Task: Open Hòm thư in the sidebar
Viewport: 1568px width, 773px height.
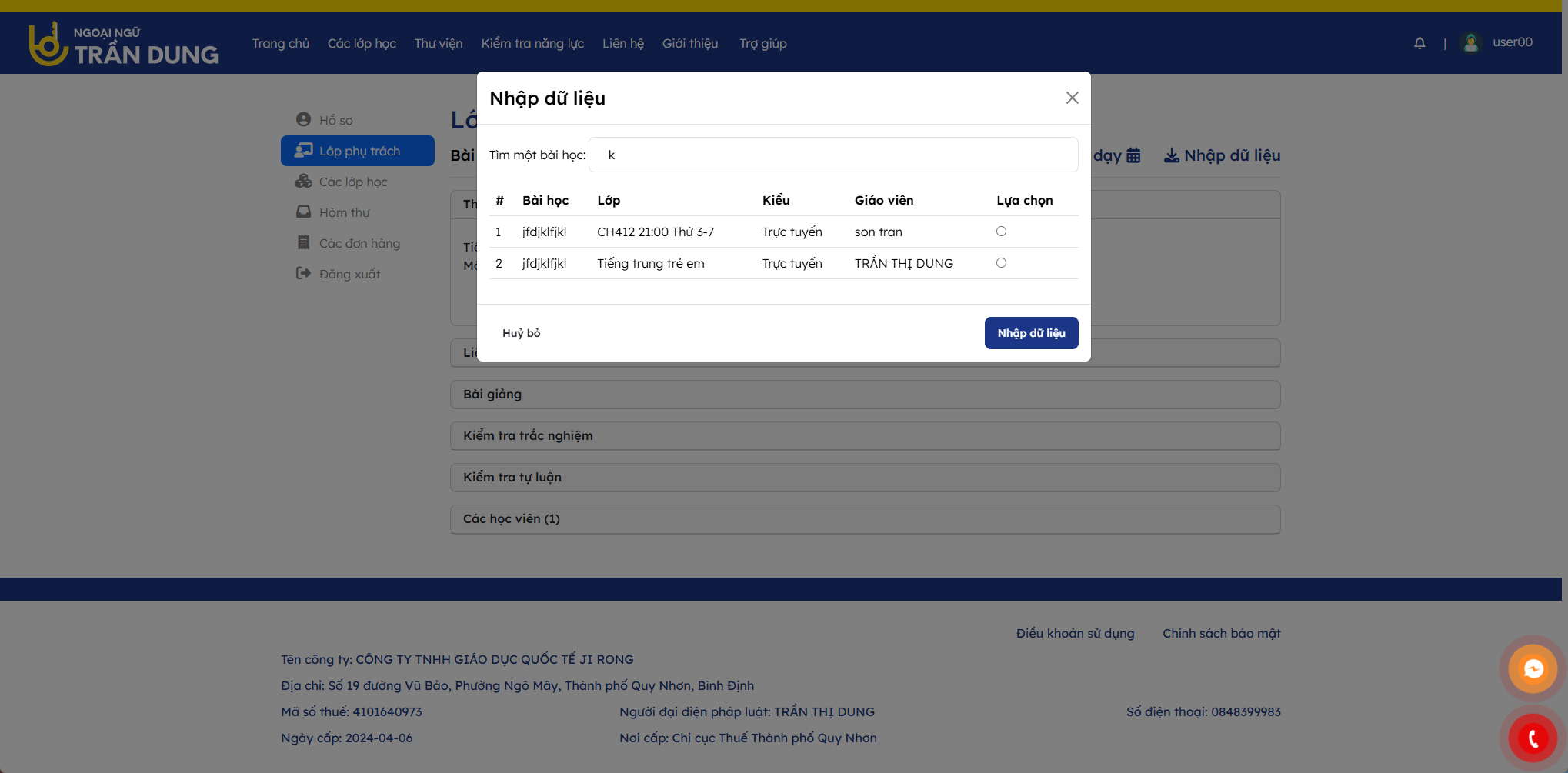Action: tap(345, 212)
